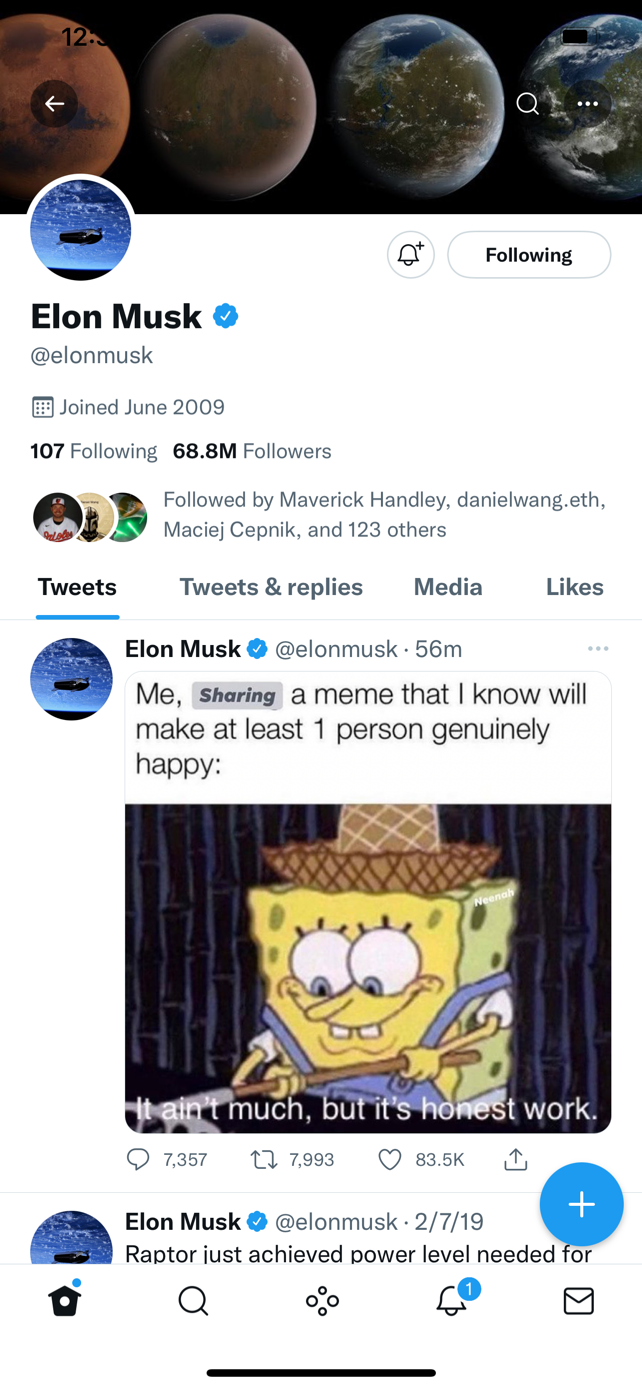This screenshot has width=642, height=1389.
Task: Open Spaces in bottom navigation
Action: pyautogui.click(x=322, y=1300)
